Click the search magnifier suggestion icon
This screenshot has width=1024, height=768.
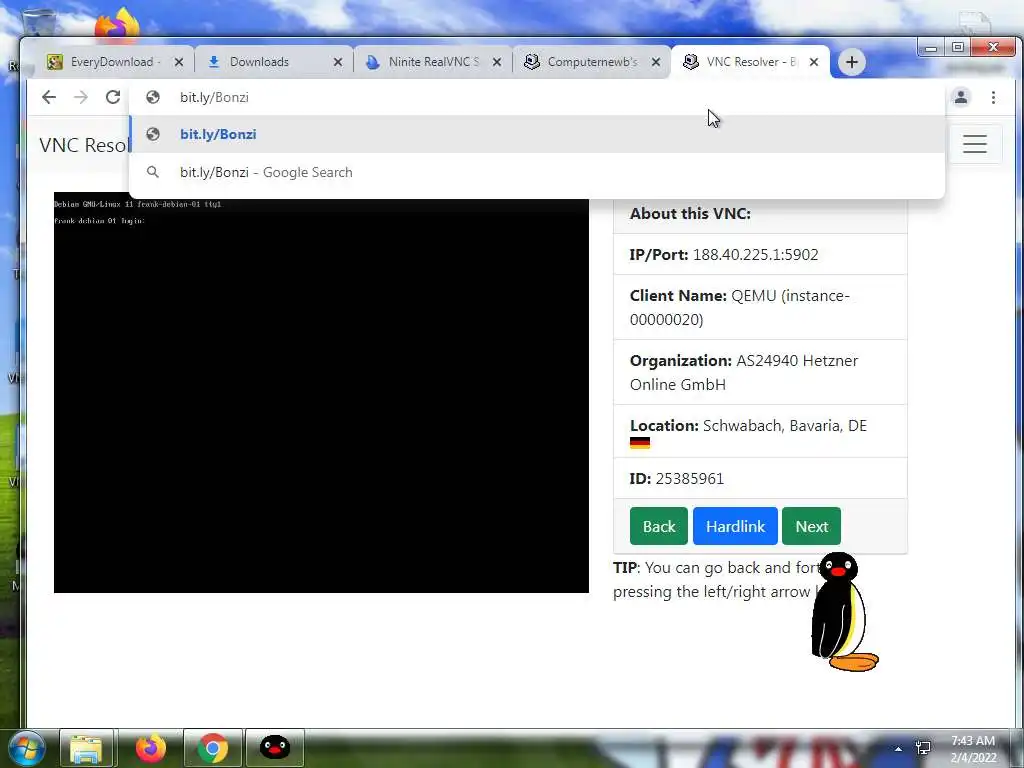153,172
